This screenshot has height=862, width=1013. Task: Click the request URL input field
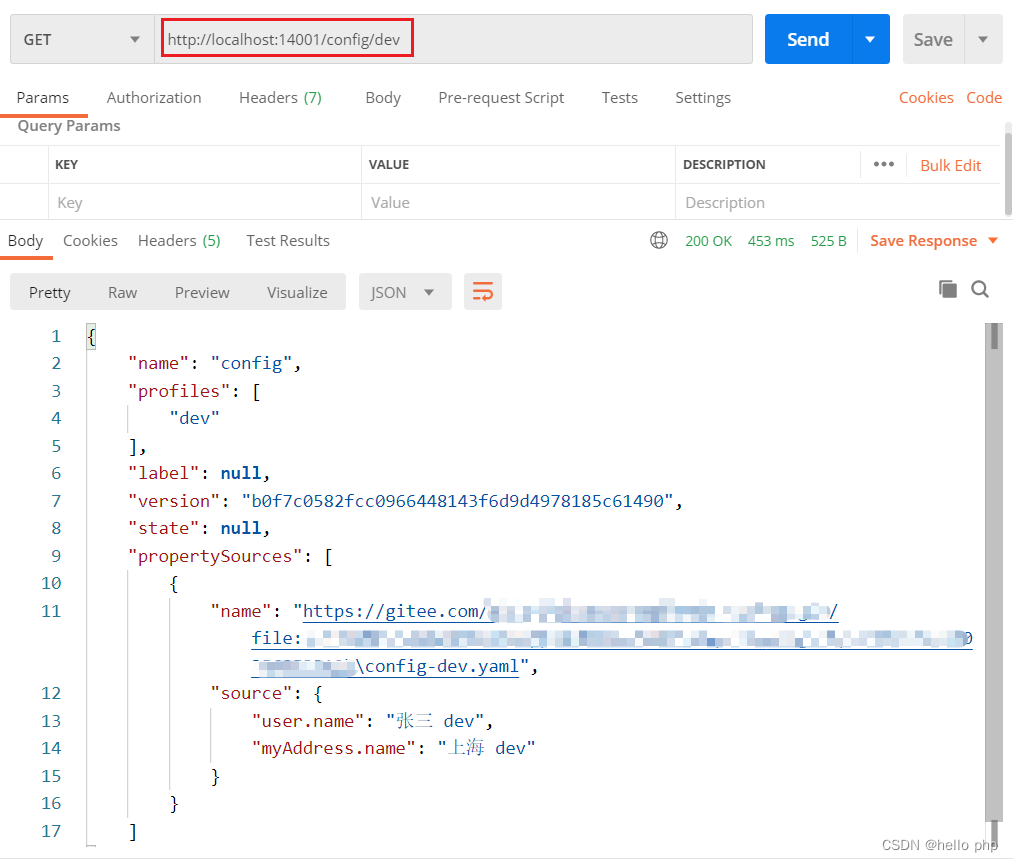454,39
